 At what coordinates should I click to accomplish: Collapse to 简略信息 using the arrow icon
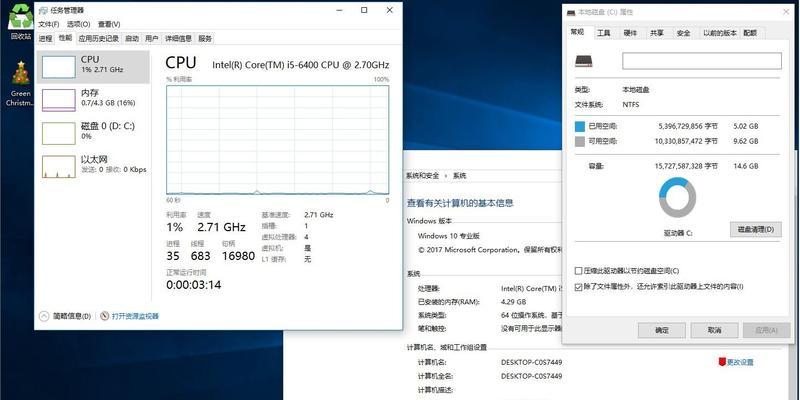click(44, 316)
